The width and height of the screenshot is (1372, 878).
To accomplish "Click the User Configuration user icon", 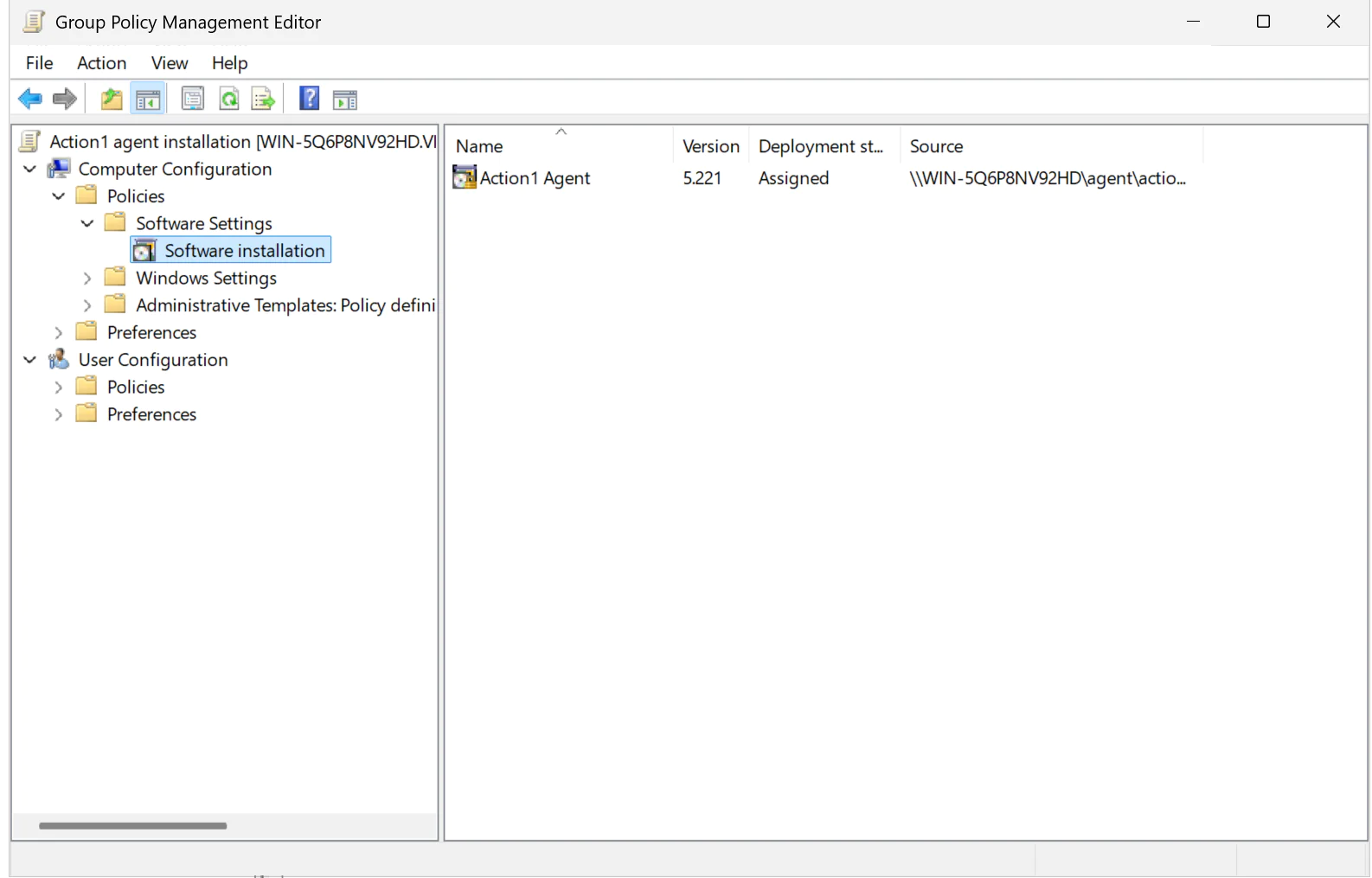I will click(59, 359).
